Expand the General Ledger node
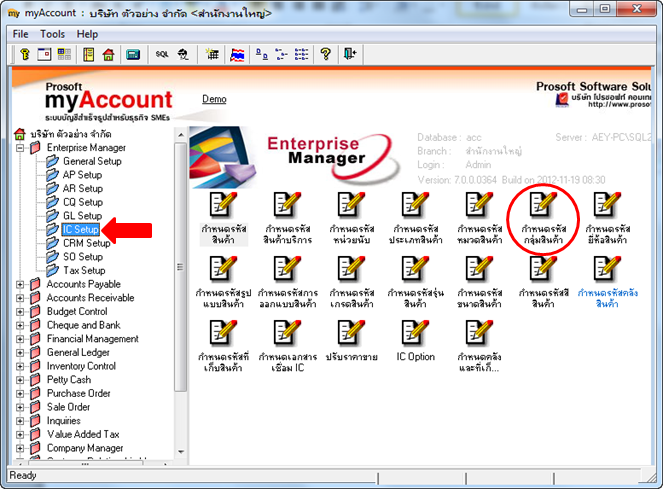Screen dimensions: 663x489 click(20, 353)
